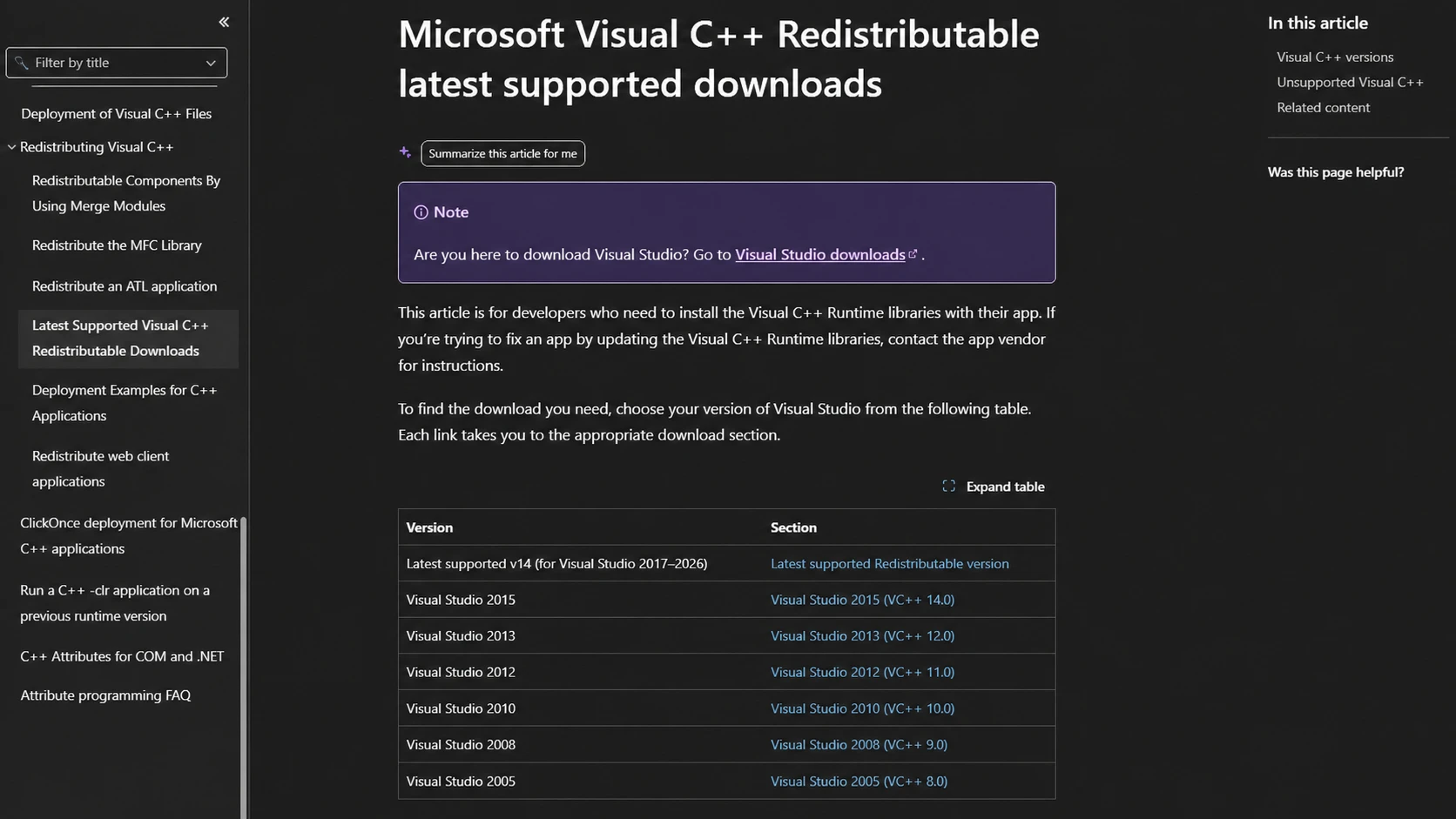
Task: Click the 'Visual Studio 2008' version cell
Action: [x=461, y=745]
